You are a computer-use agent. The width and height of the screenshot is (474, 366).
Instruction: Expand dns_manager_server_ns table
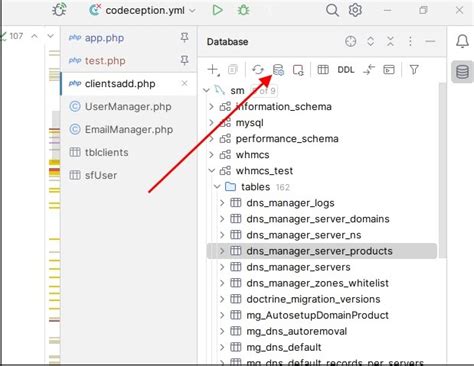pyautogui.click(x=222, y=235)
